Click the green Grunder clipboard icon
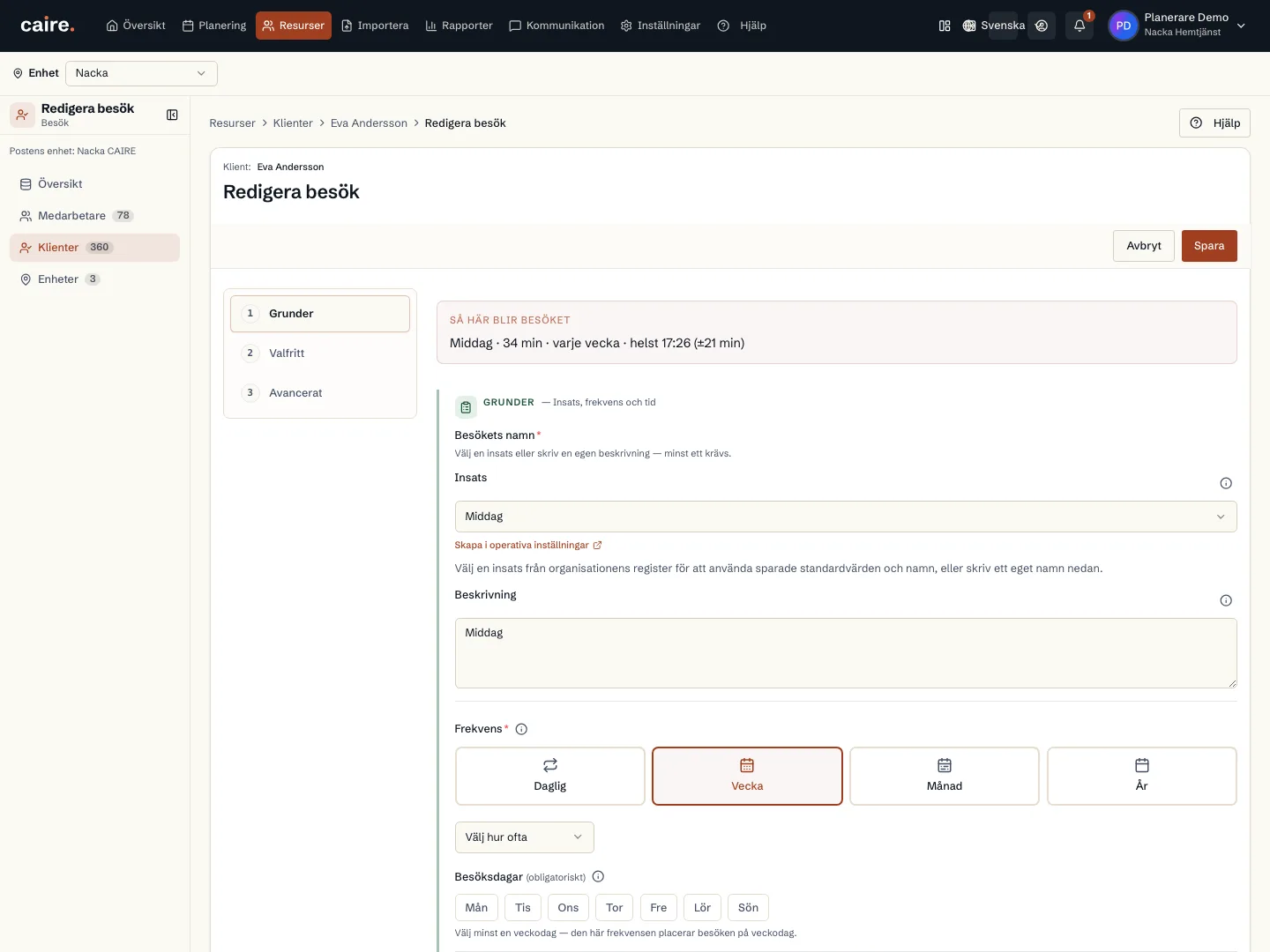Screen dimensions: 1270x952 tap(466, 407)
